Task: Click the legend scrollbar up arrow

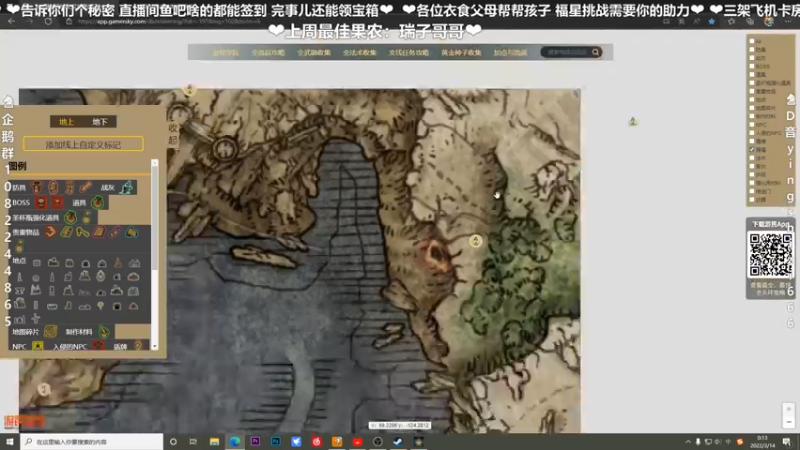Action: 155,163
